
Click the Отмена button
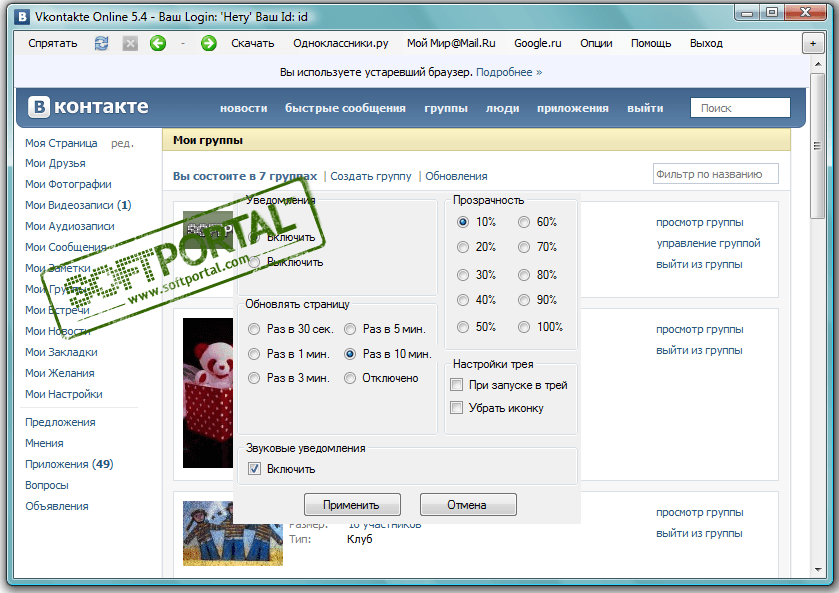point(468,505)
